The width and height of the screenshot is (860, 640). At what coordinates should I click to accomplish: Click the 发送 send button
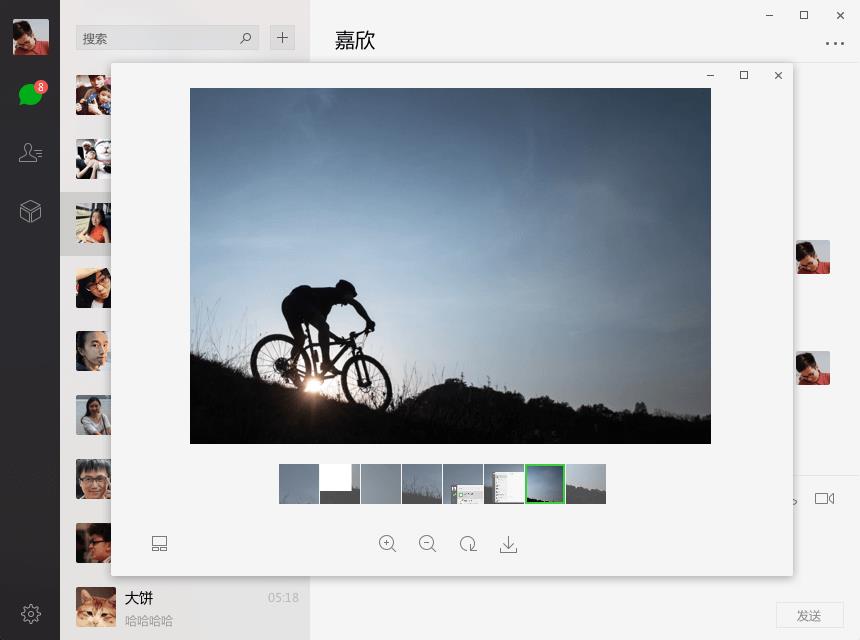(810, 615)
